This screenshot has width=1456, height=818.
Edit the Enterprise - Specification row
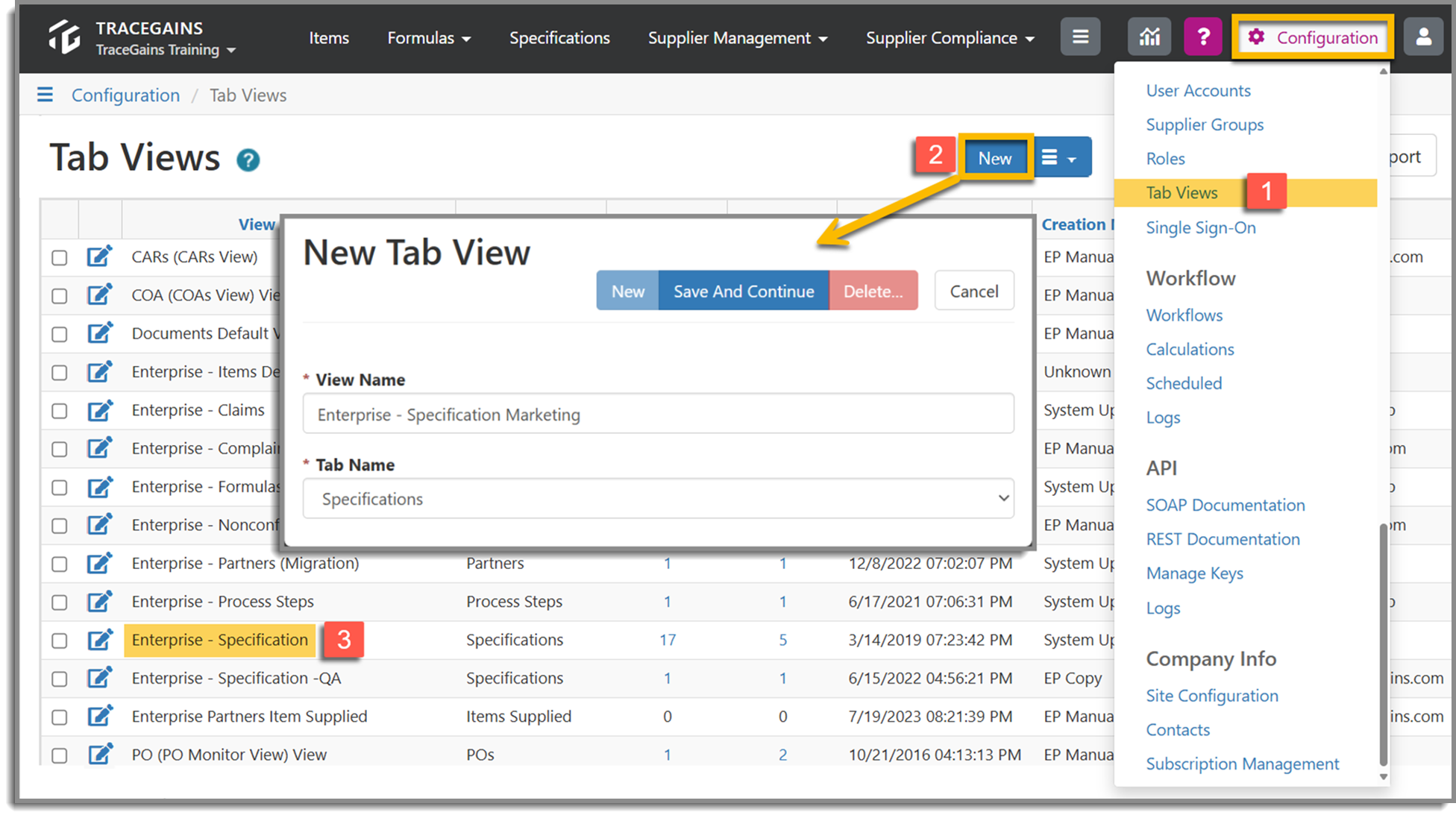(99, 640)
